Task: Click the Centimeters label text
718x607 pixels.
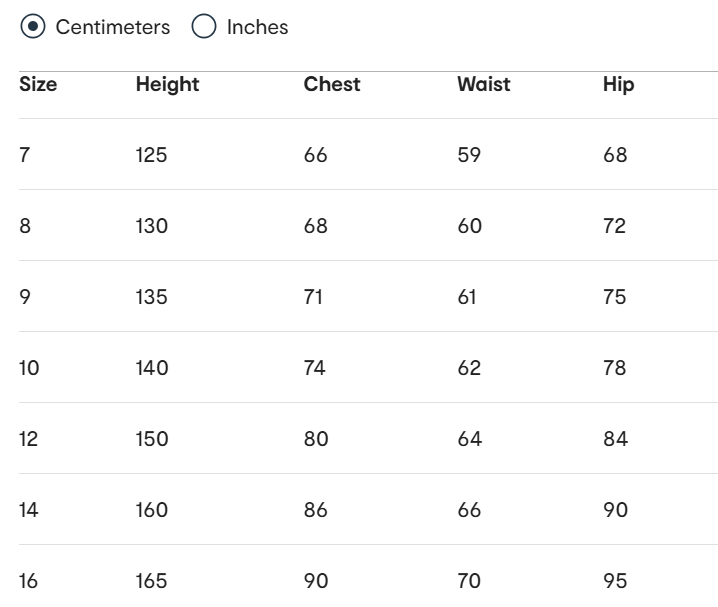Action: pyautogui.click(x=113, y=27)
